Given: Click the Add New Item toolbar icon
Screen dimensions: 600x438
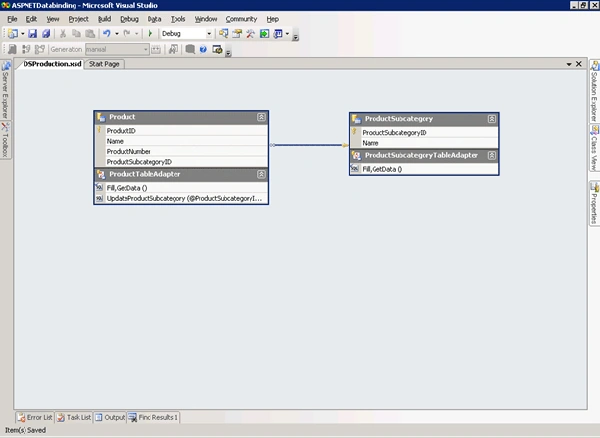Looking at the screenshot, I should click(x=13, y=34).
